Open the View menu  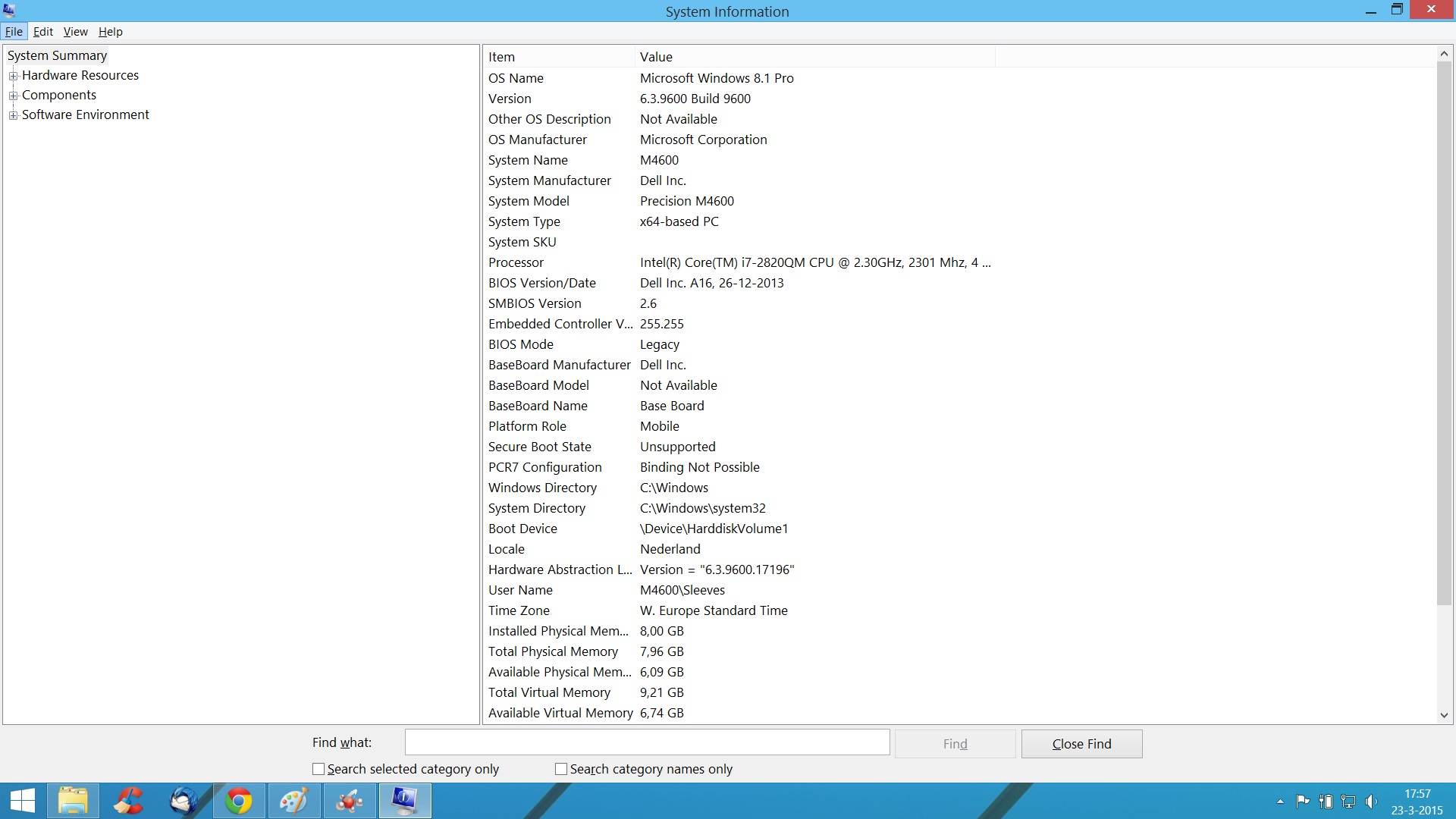75,32
